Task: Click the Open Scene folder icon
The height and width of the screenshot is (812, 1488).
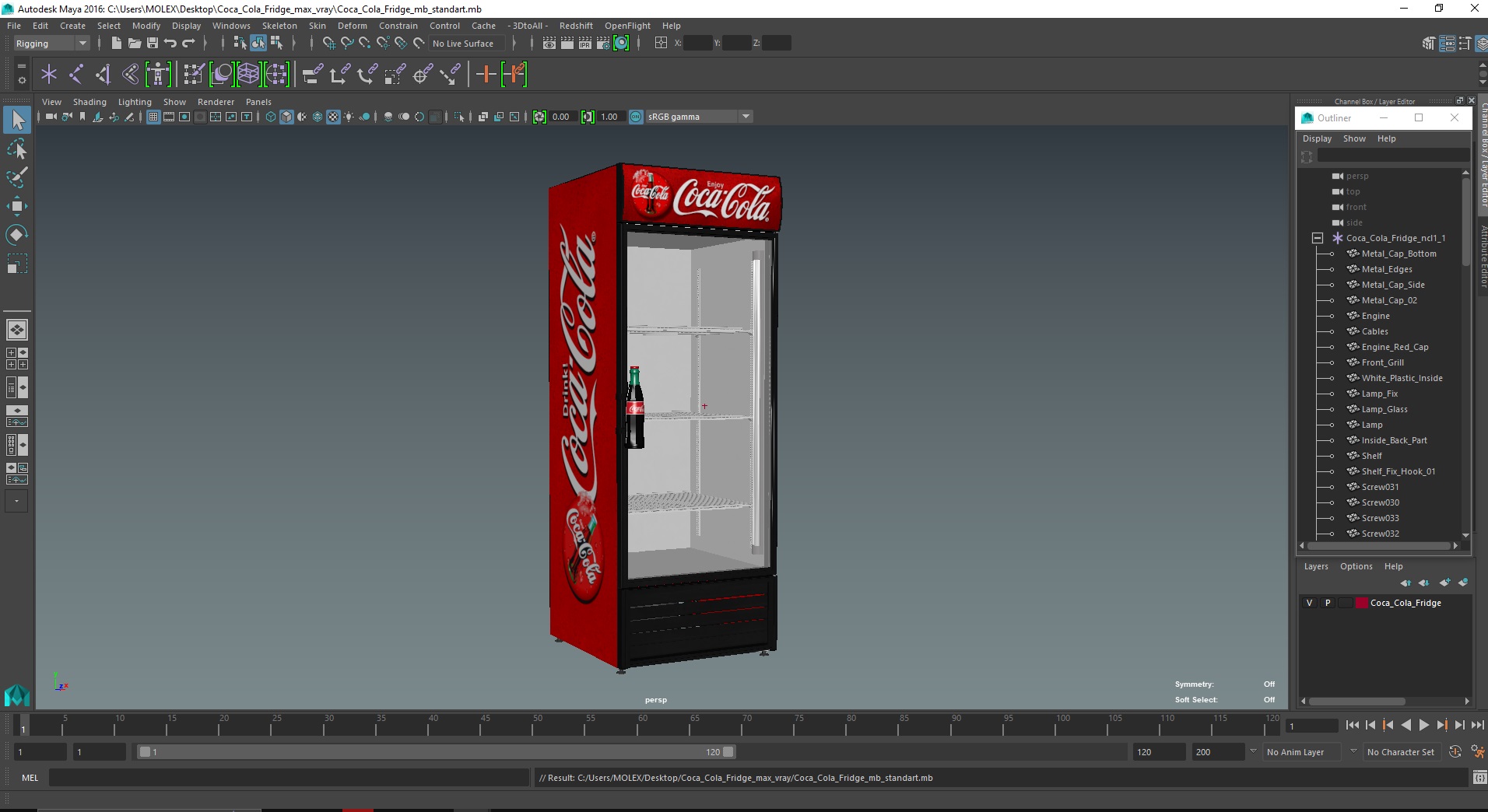Action: click(134, 44)
